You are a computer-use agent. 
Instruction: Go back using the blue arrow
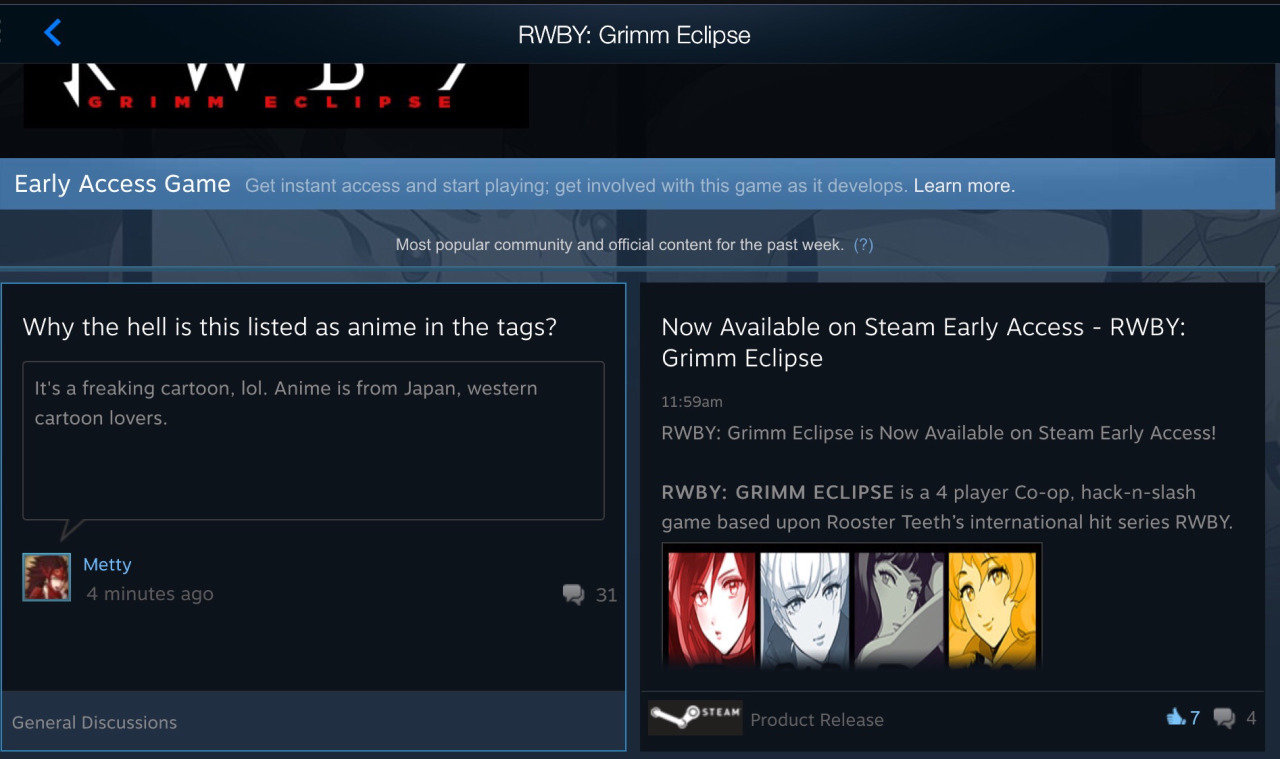(x=53, y=33)
